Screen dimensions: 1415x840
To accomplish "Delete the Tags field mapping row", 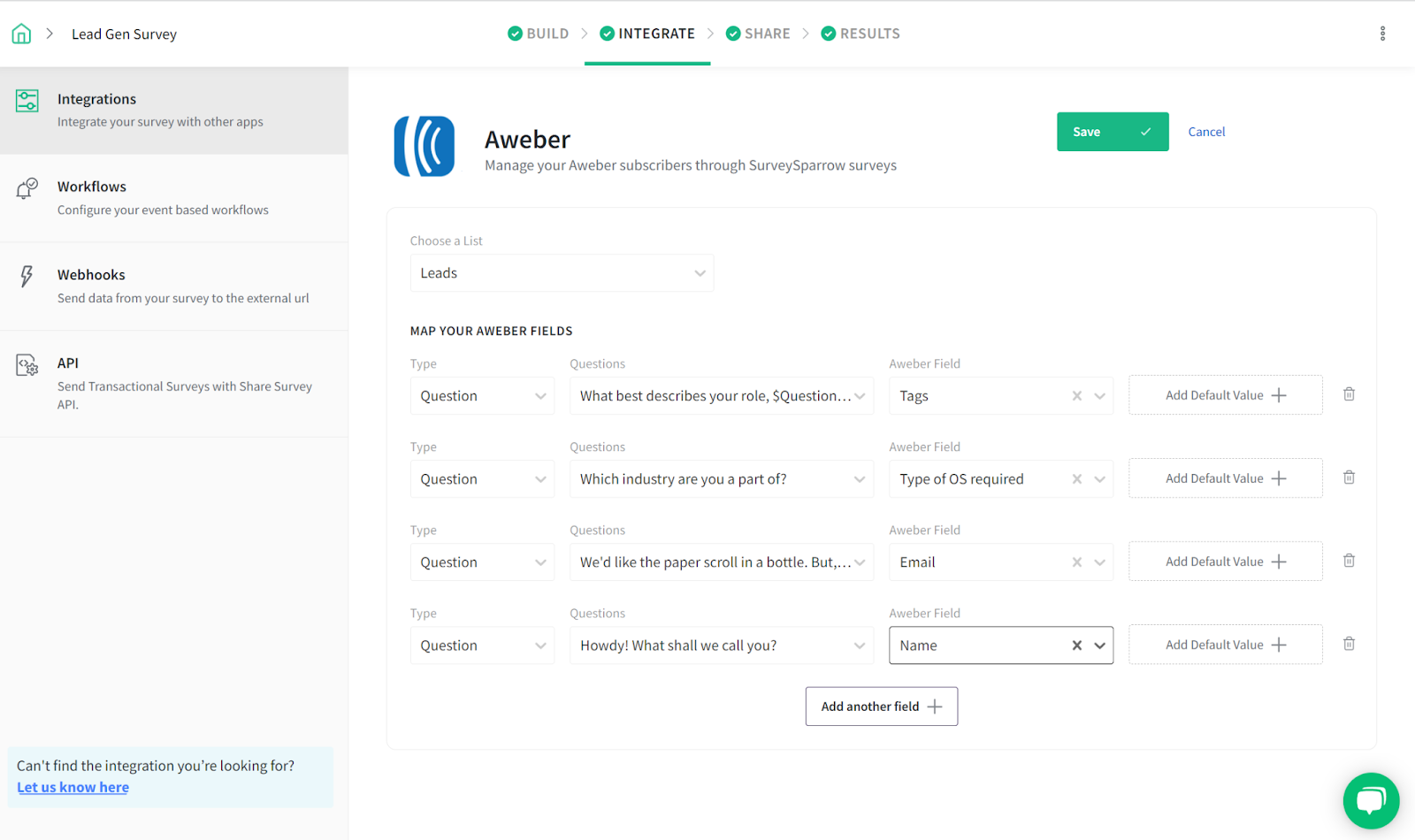I will tap(1349, 394).
